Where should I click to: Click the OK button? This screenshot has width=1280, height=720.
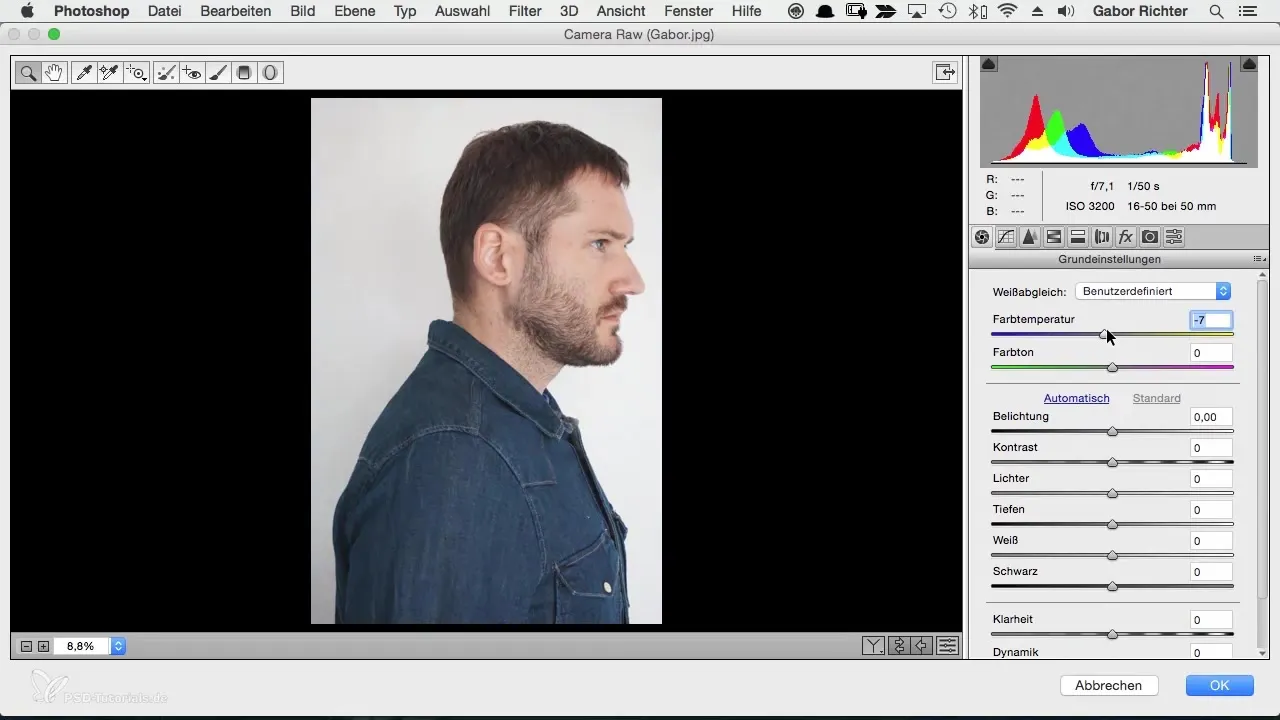tap(1219, 685)
